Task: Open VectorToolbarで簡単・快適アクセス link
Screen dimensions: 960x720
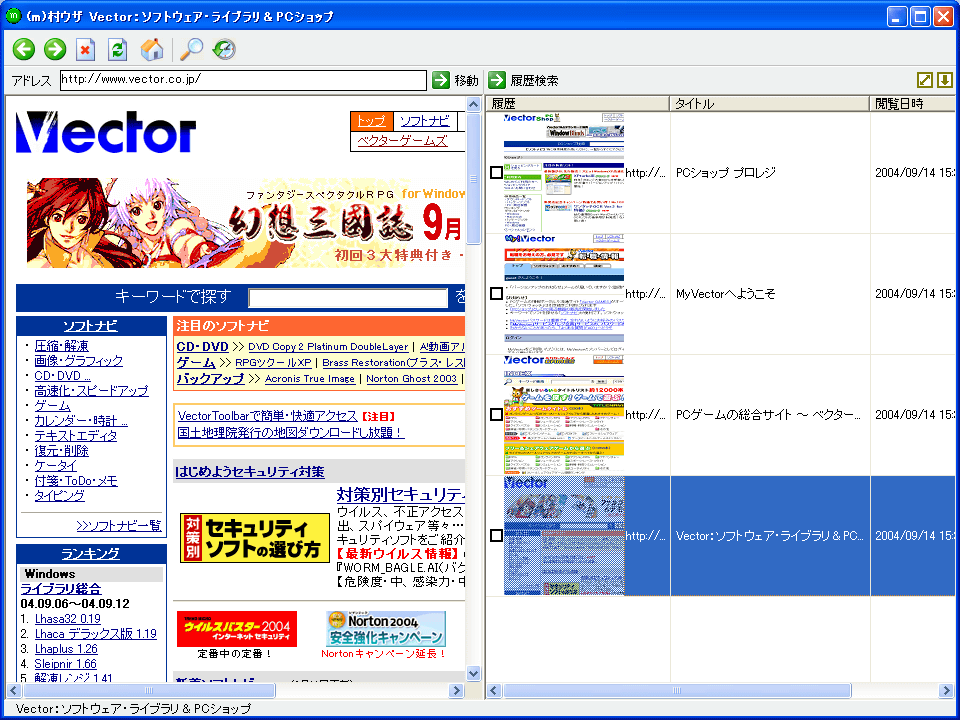Action: (268, 416)
